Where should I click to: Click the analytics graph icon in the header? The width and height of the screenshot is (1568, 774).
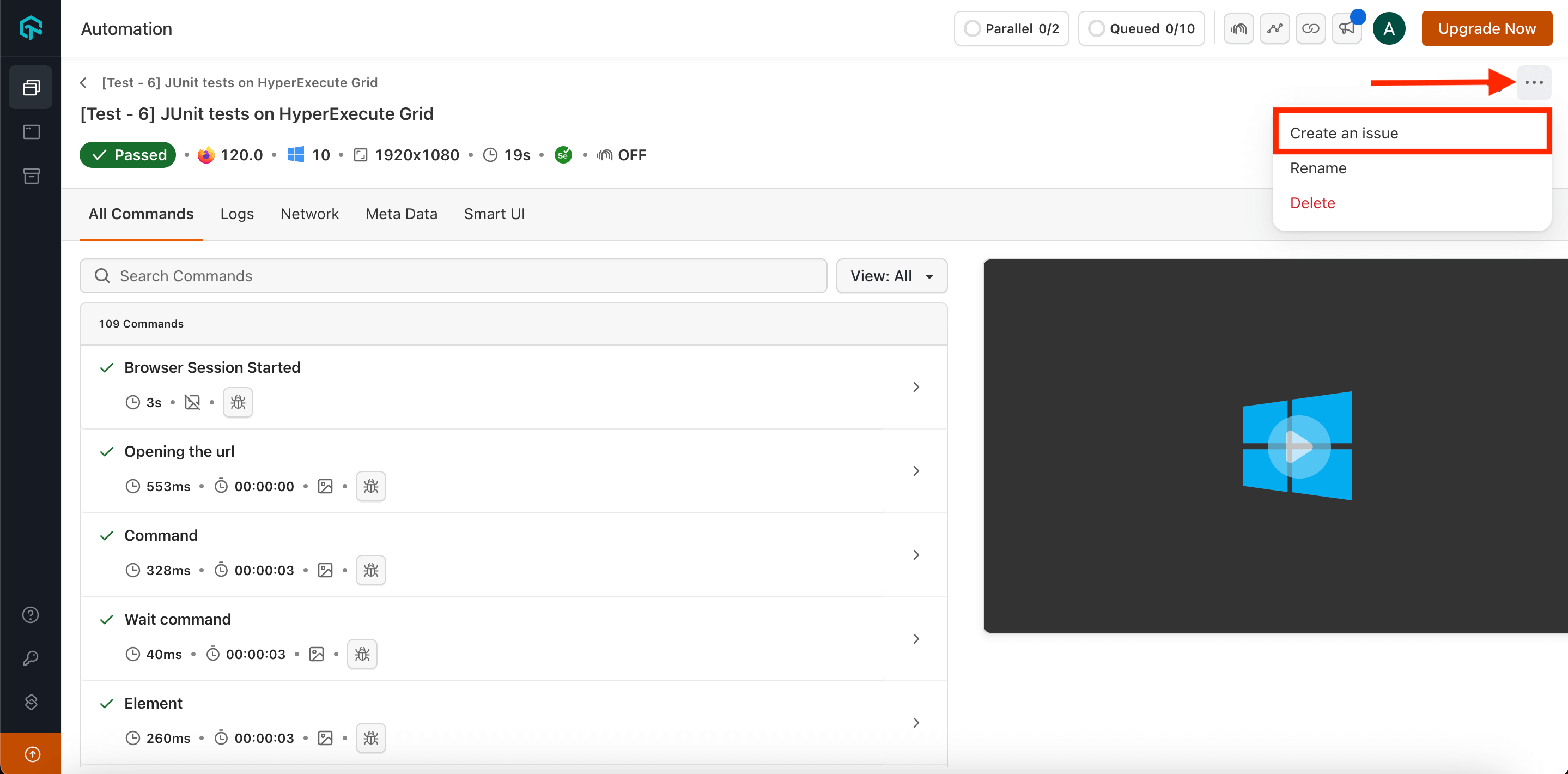[1274, 29]
